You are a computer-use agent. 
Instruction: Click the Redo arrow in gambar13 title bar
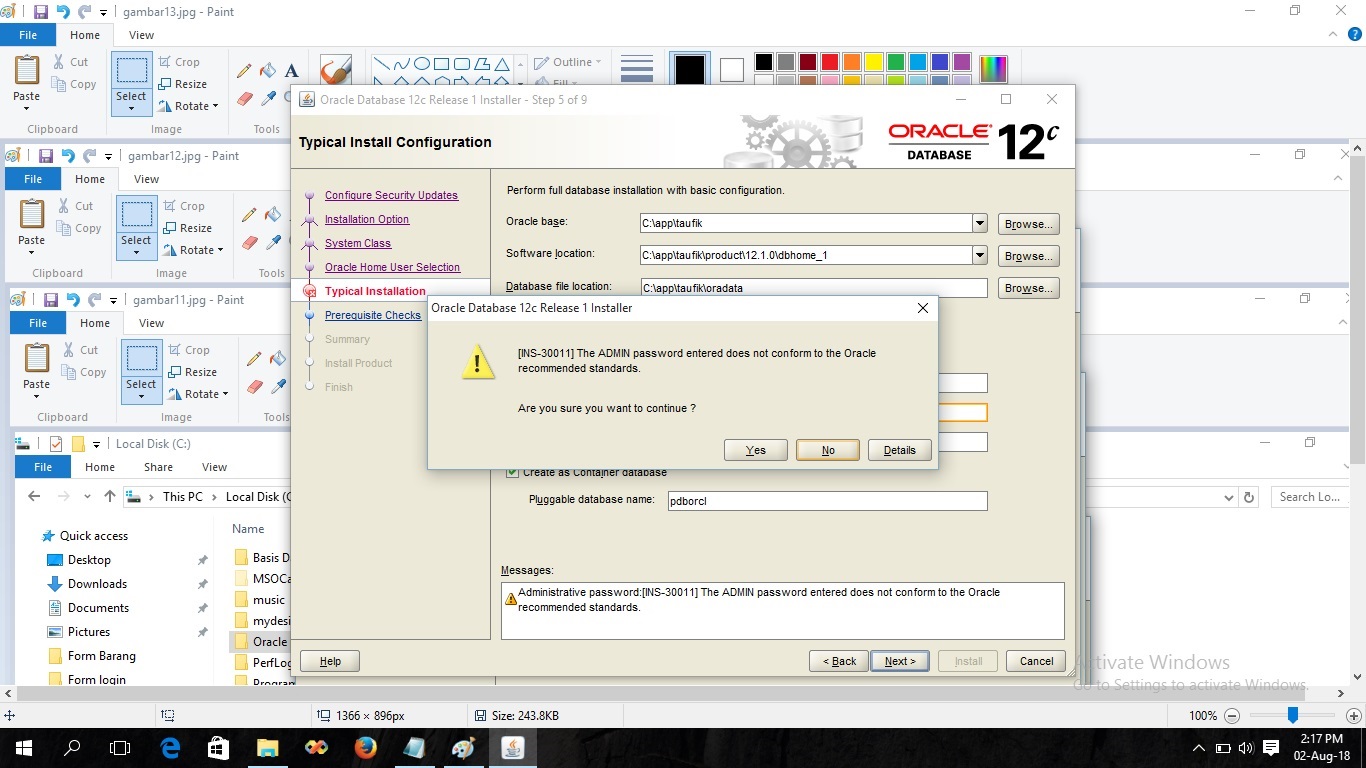tap(85, 12)
